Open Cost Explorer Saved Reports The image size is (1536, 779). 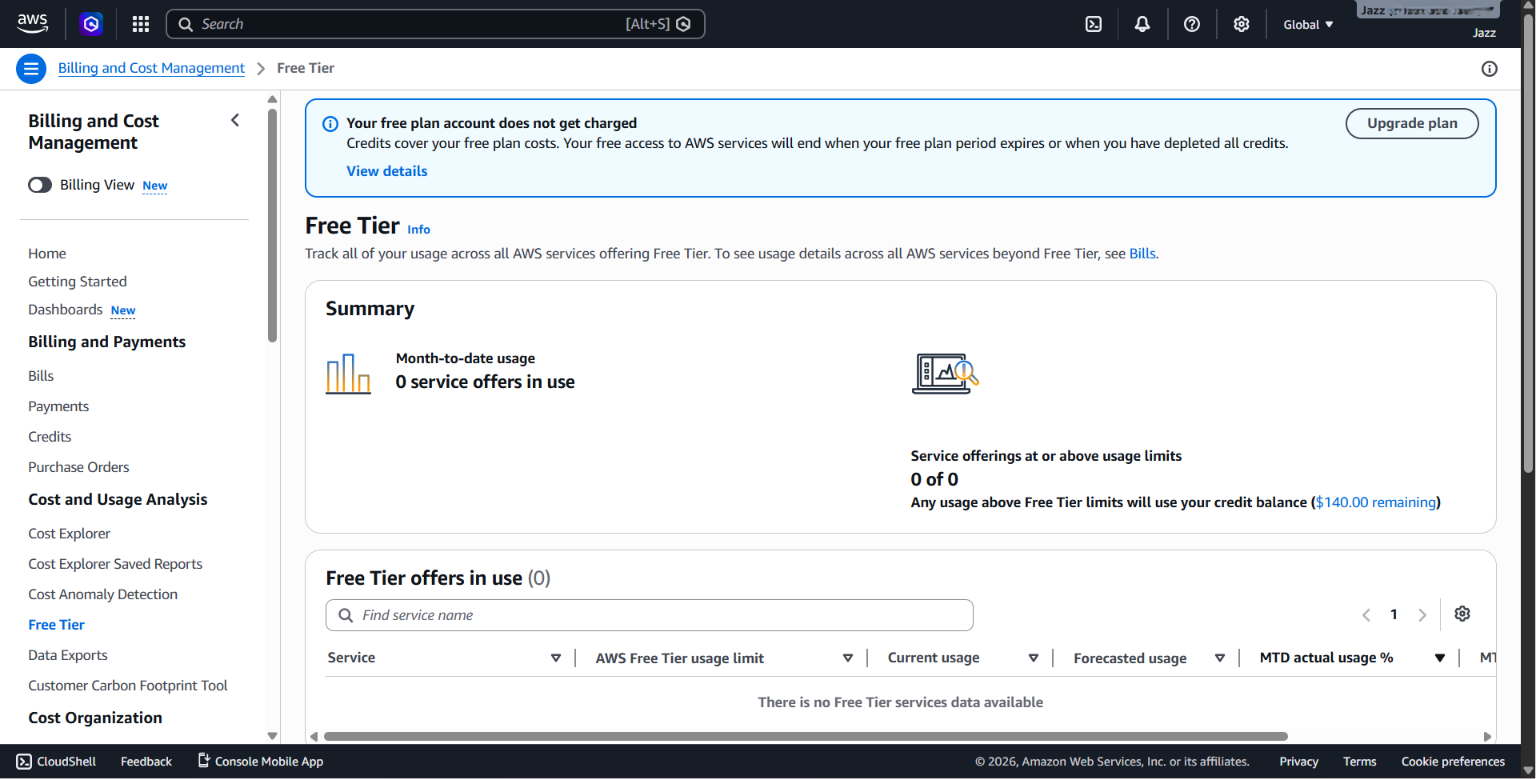(x=115, y=564)
